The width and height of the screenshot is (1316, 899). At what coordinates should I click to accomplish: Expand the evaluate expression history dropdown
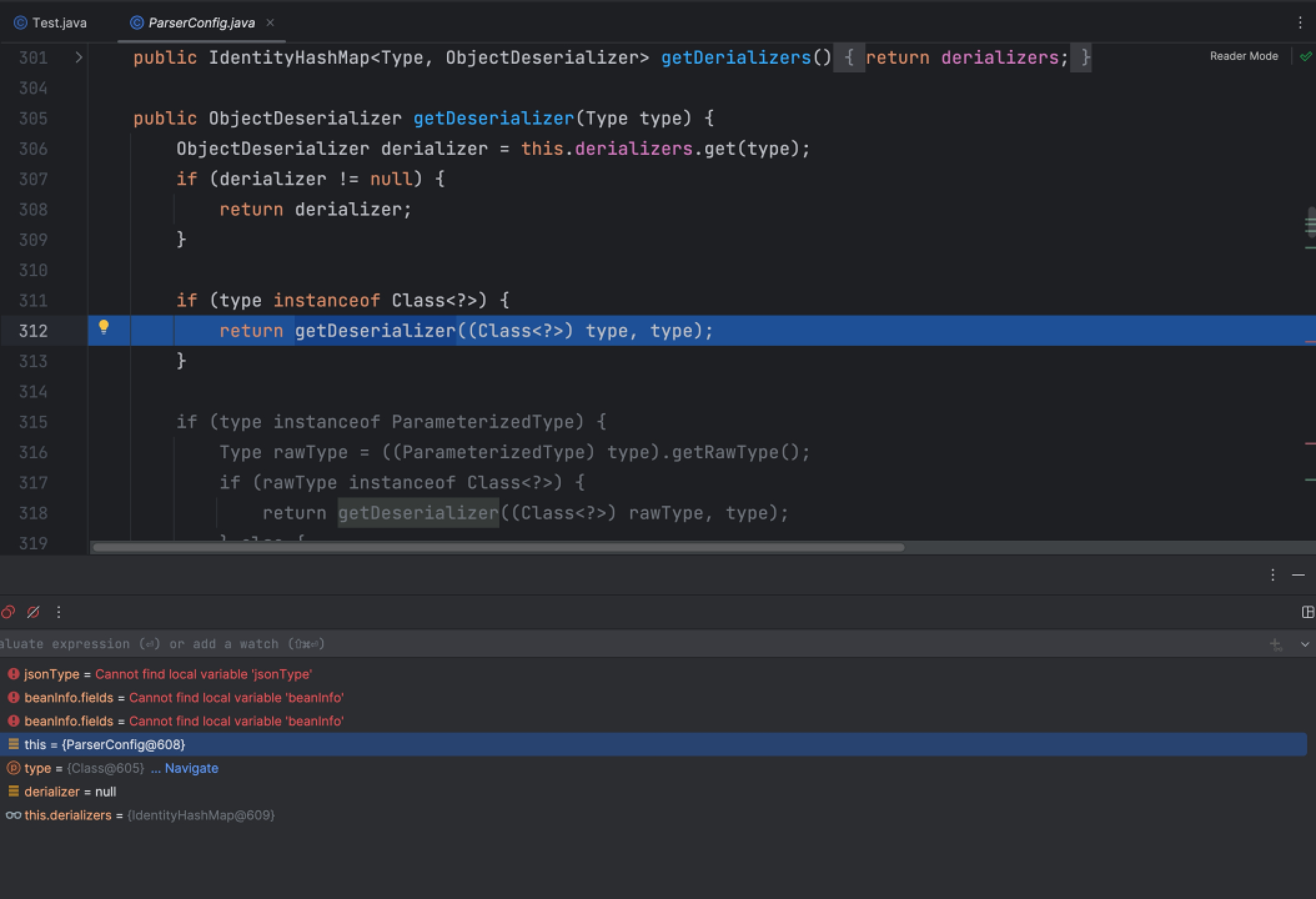1305,644
